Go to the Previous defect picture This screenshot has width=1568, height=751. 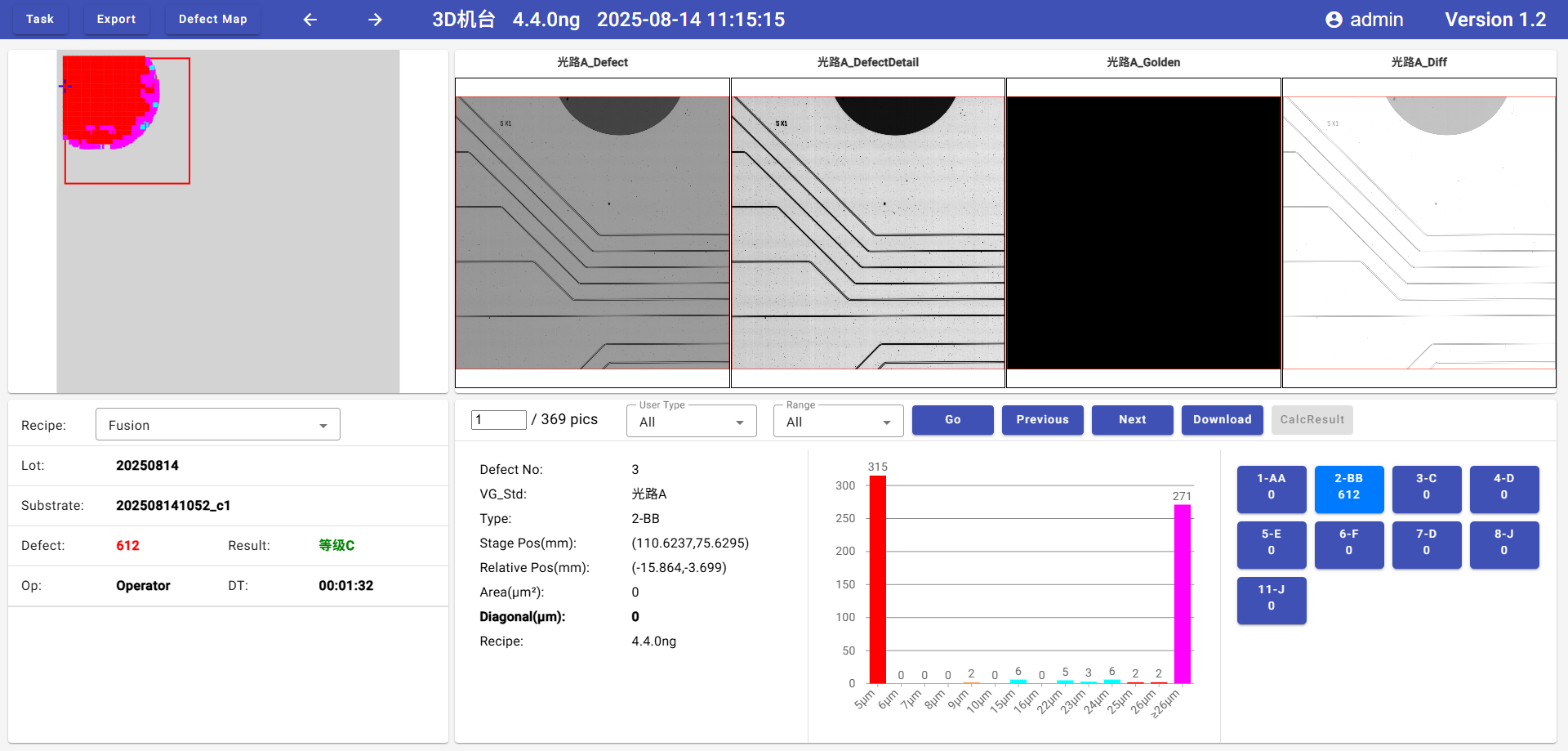click(1042, 419)
